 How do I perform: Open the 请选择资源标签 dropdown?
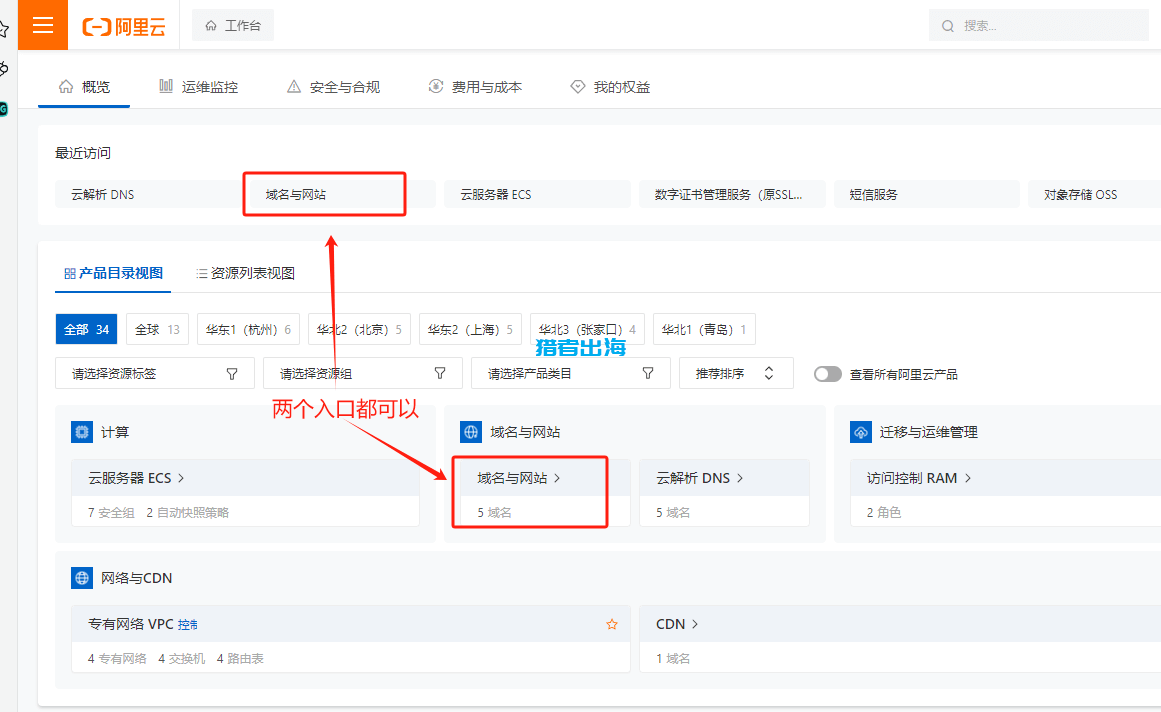pos(155,373)
